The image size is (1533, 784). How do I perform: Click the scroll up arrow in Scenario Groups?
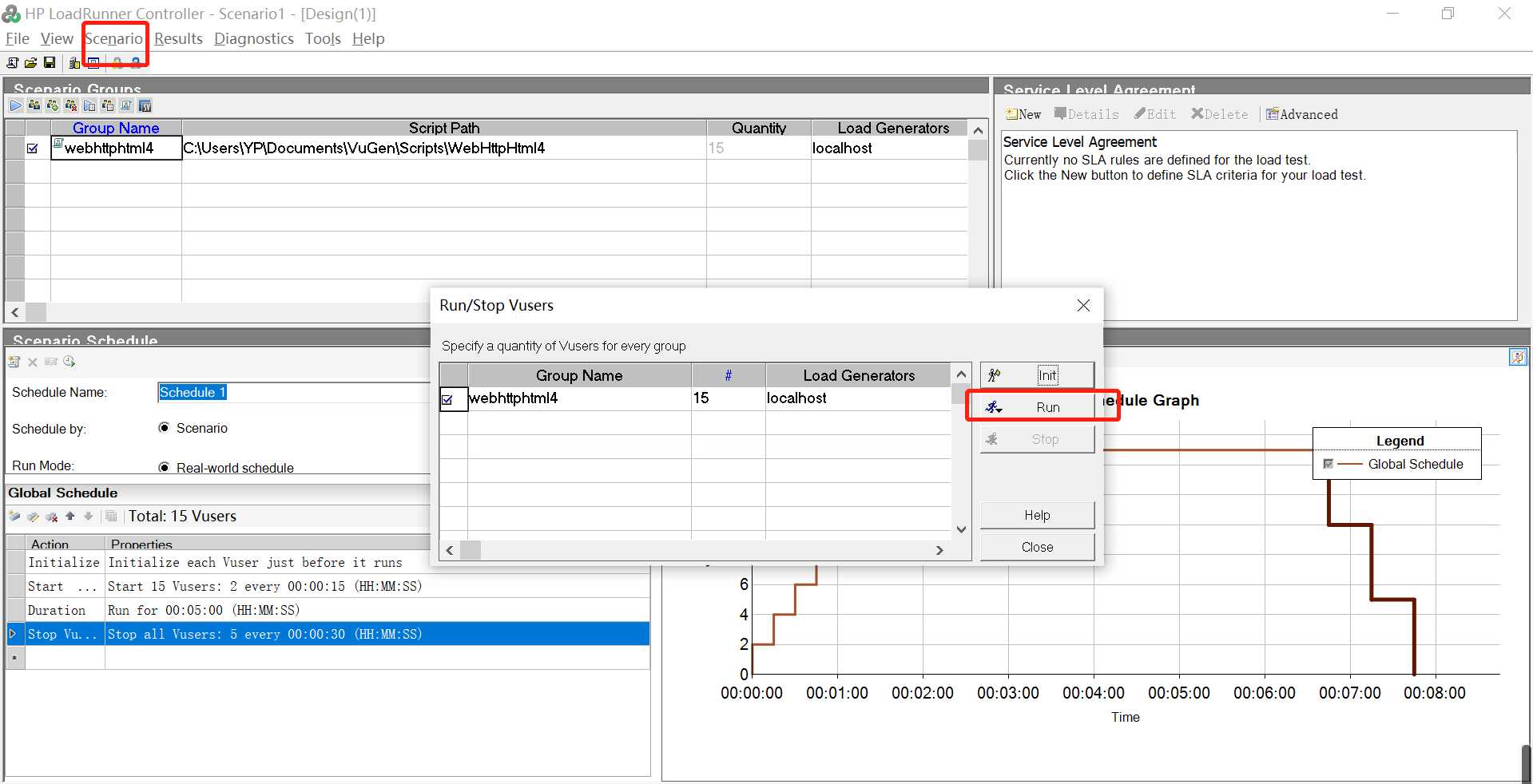tap(978, 129)
